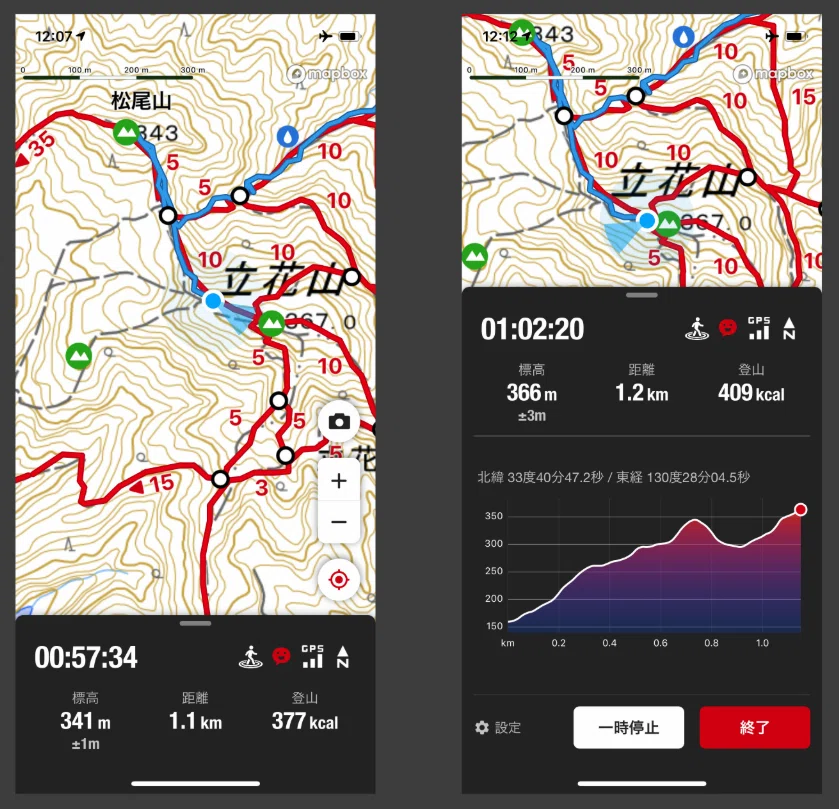
Task: Tap the GPS signal indicator in right panel
Action: pyautogui.click(x=759, y=328)
